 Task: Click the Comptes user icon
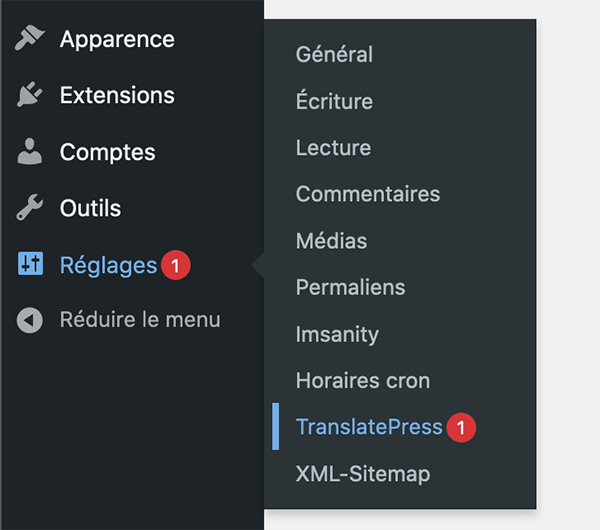[30, 153]
